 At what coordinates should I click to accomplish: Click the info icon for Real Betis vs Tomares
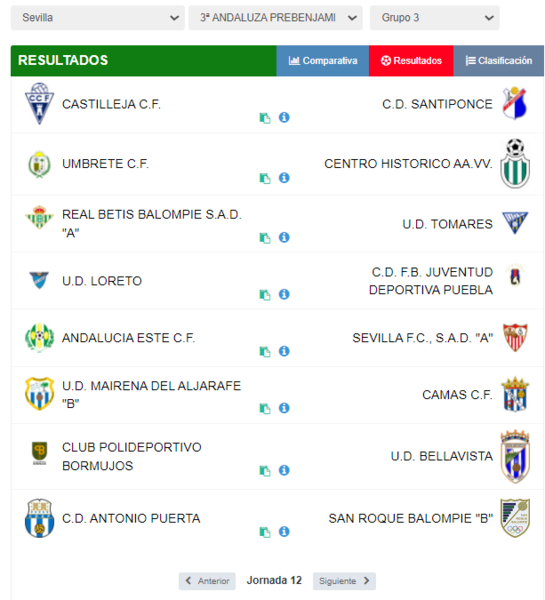click(284, 237)
